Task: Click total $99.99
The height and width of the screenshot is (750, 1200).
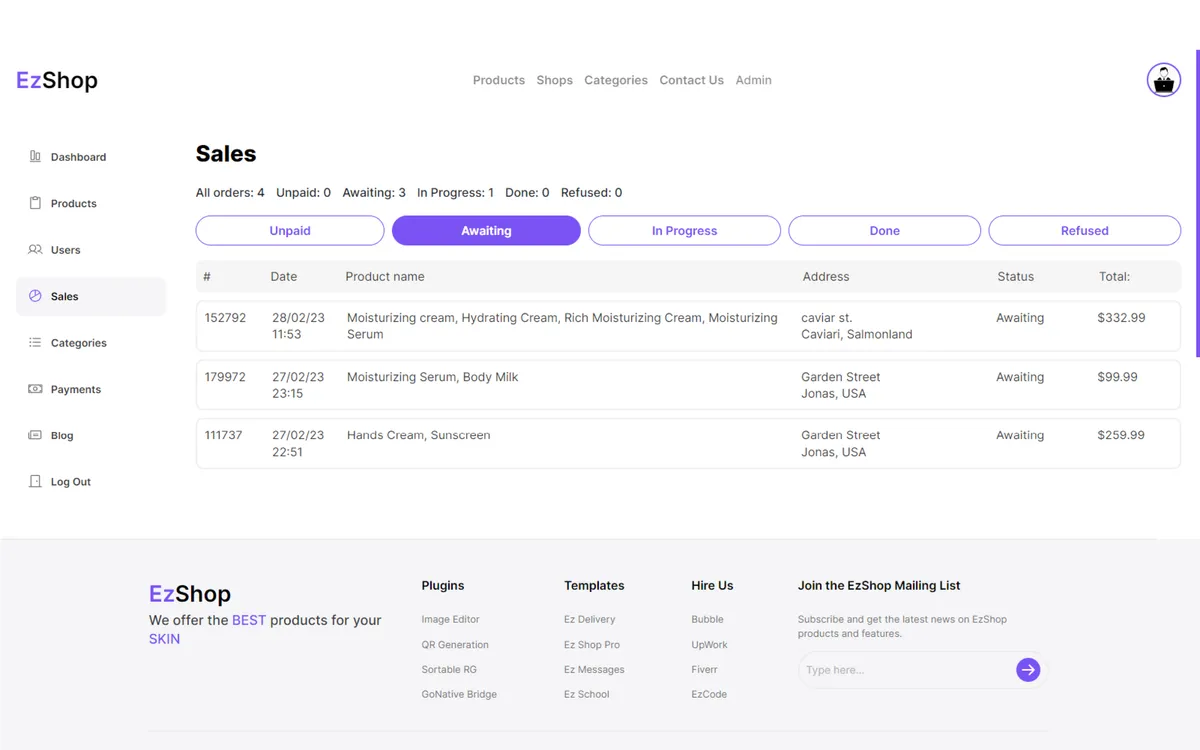Action: click(1117, 377)
